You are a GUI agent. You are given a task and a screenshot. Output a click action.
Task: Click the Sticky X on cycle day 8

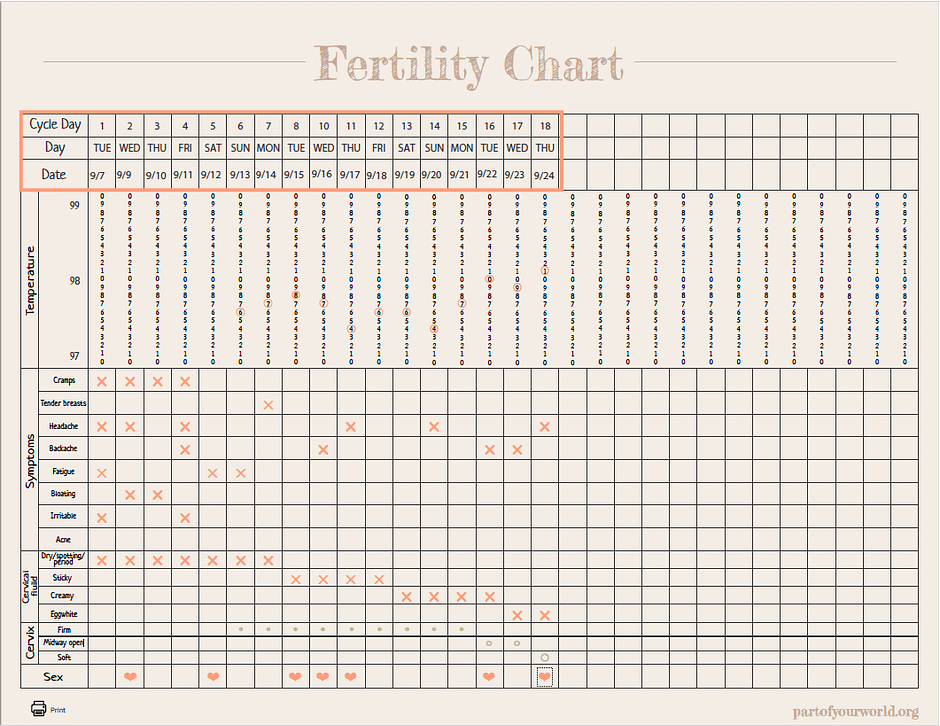pos(296,579)
